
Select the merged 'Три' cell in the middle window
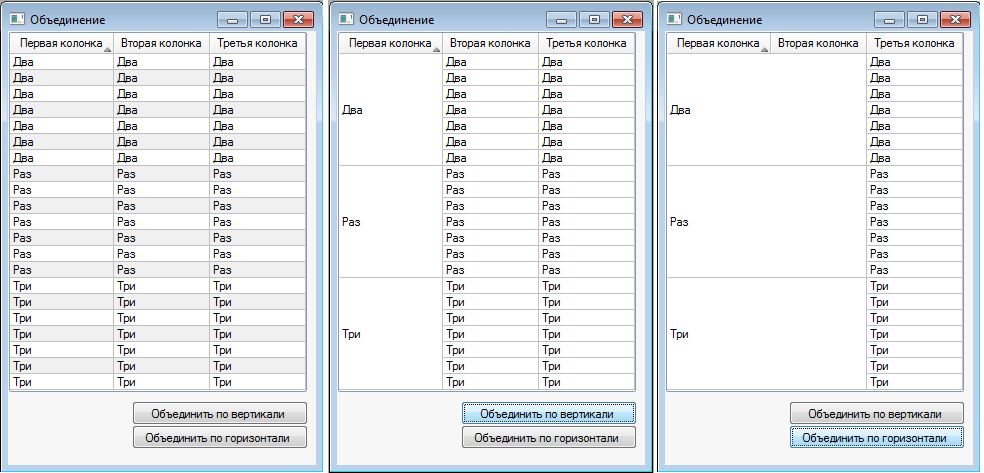(390, 334)
